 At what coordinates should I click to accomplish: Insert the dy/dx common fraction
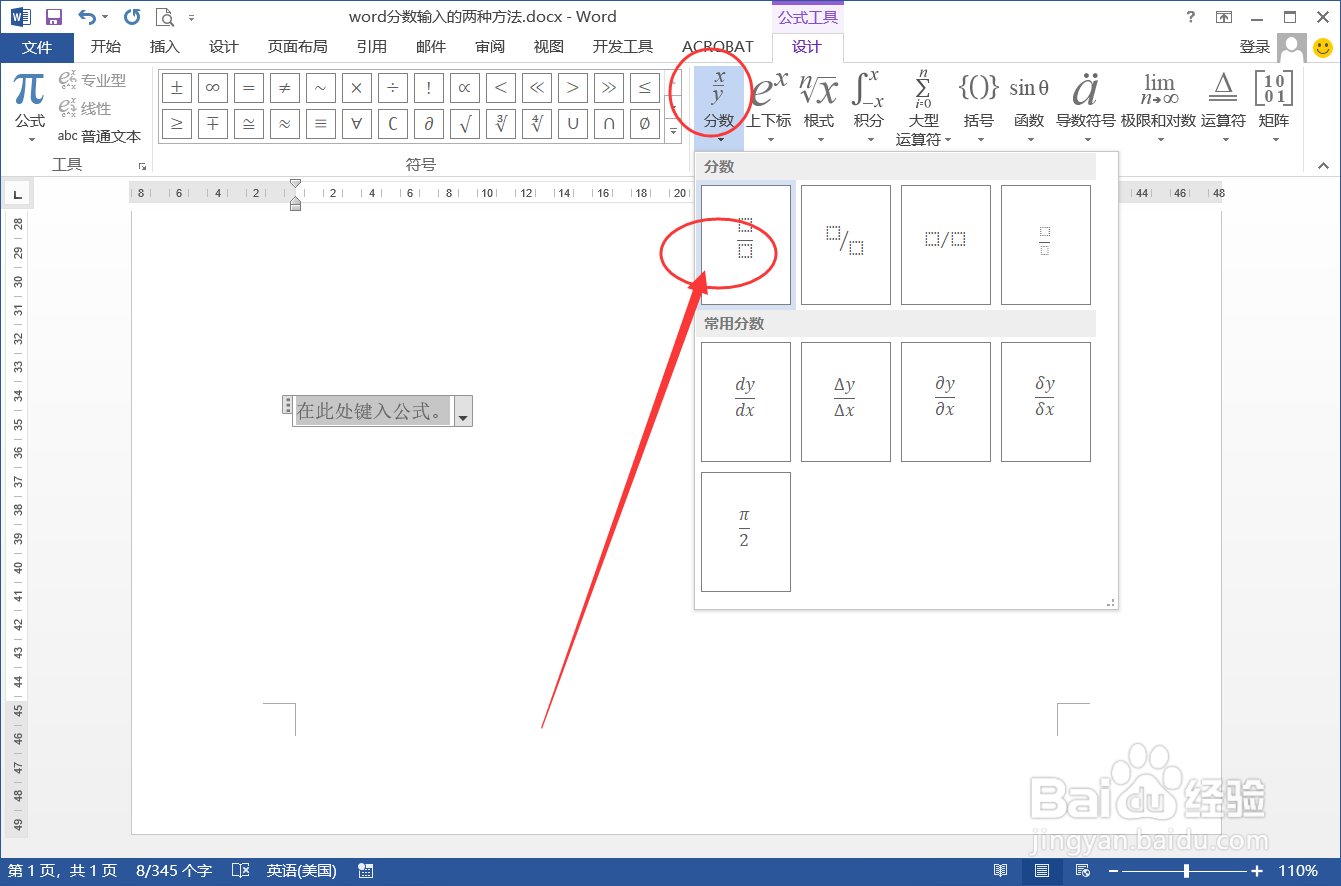coord(746,402)
